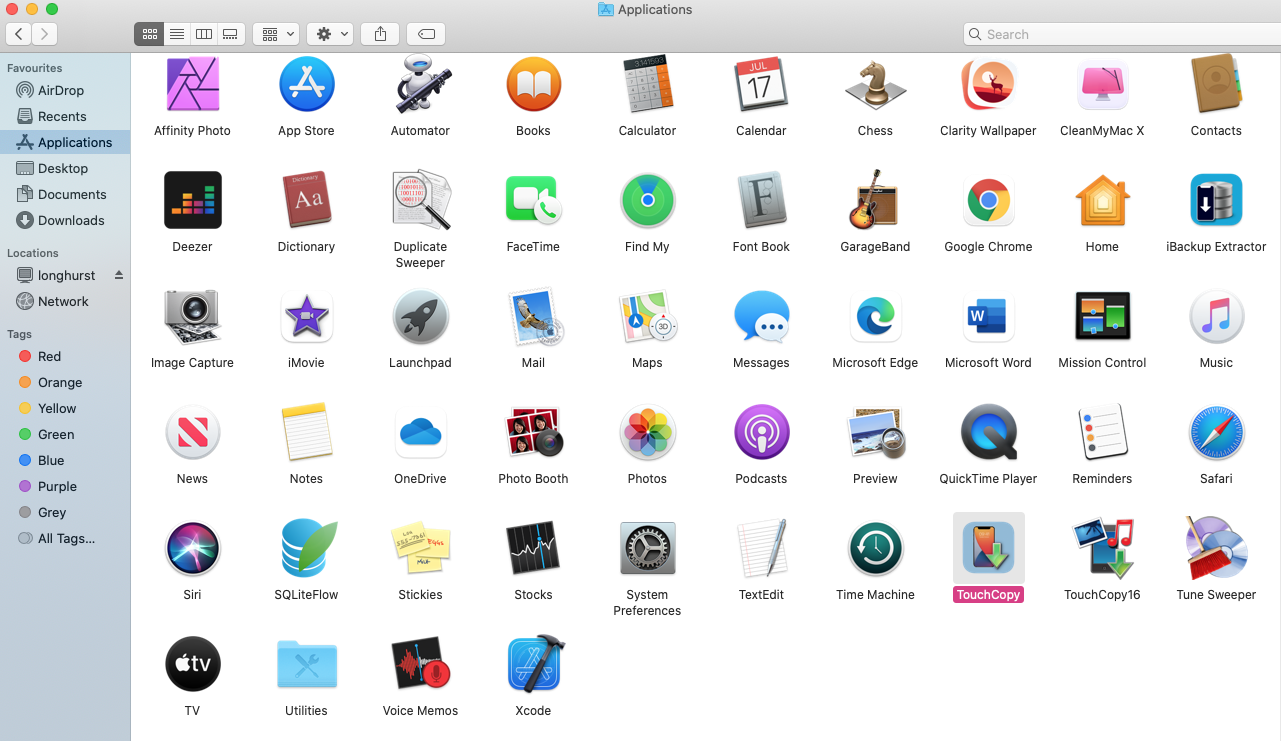Screen dimensions: 1281x741
Task: Click the Google Chrome icon
Action: tap(988, 201)
